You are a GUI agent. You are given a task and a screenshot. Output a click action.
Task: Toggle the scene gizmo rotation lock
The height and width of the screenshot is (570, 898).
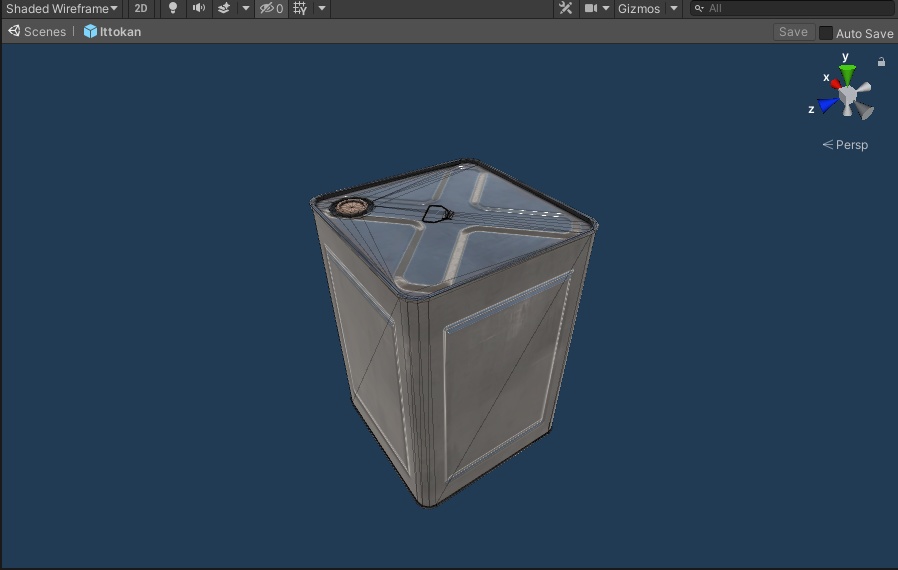coord(881,61)
